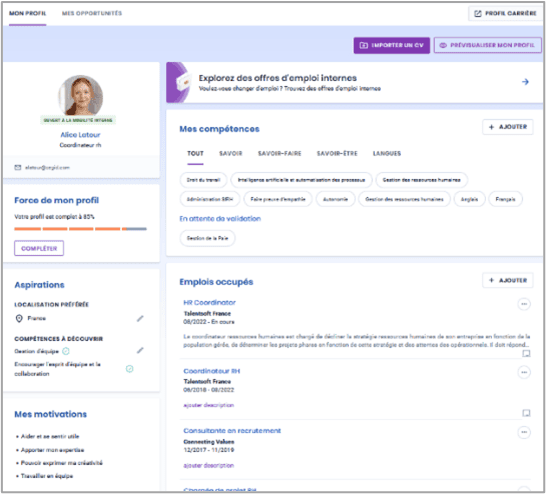Open Consultante en recrutement job title
This screenshot has width=546, height=494.
click(232, 431)
